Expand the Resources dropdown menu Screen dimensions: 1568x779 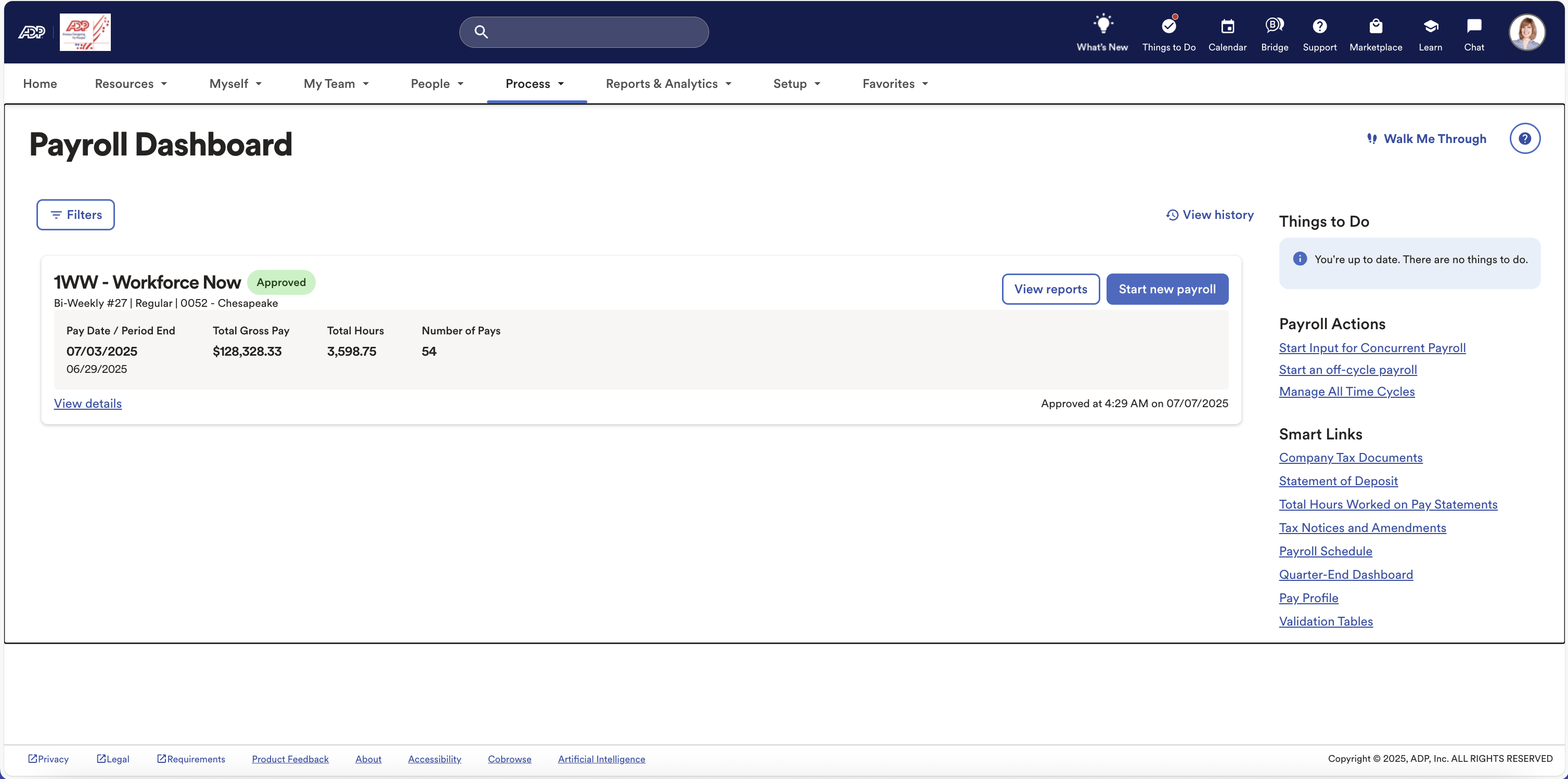coord(130,84)
